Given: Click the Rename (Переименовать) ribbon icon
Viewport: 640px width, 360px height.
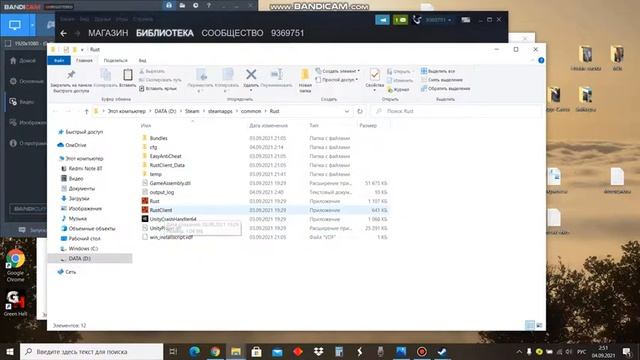Looking at the screenshot, I should pyautogui.click(x=277, y=74).
